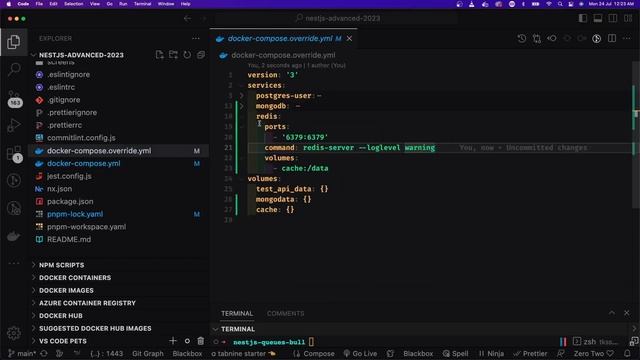Toggle Go Live server in status bar
Image resolution: width=640 pixels, height=360 pixels.
click(x=360, y=353)
